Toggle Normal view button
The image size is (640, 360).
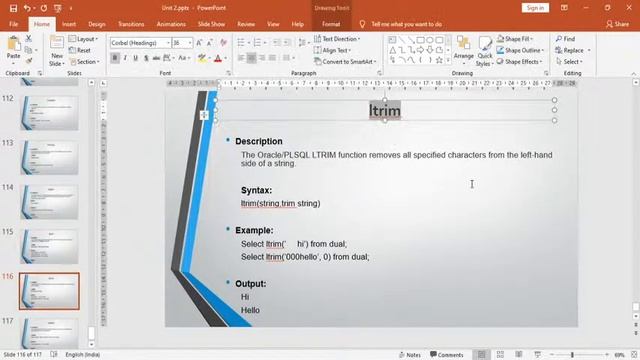(482, 355)
